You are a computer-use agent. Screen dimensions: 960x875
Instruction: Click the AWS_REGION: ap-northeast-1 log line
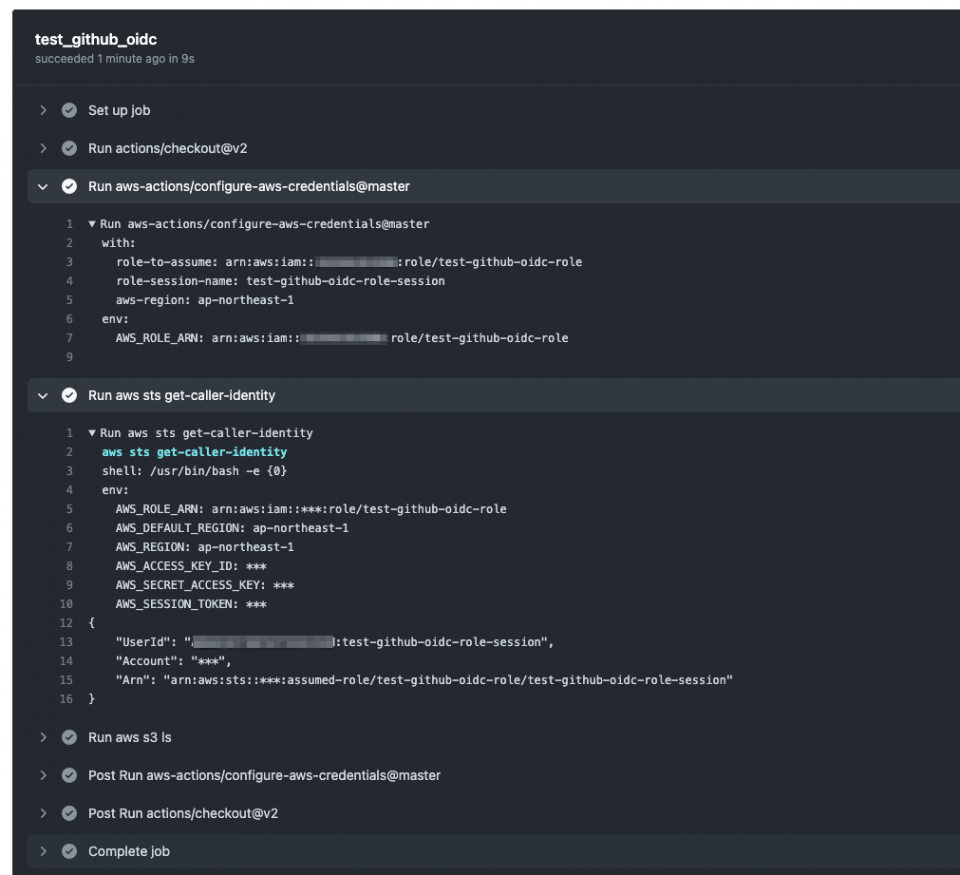pyautogui.click(x=204, y=547)
